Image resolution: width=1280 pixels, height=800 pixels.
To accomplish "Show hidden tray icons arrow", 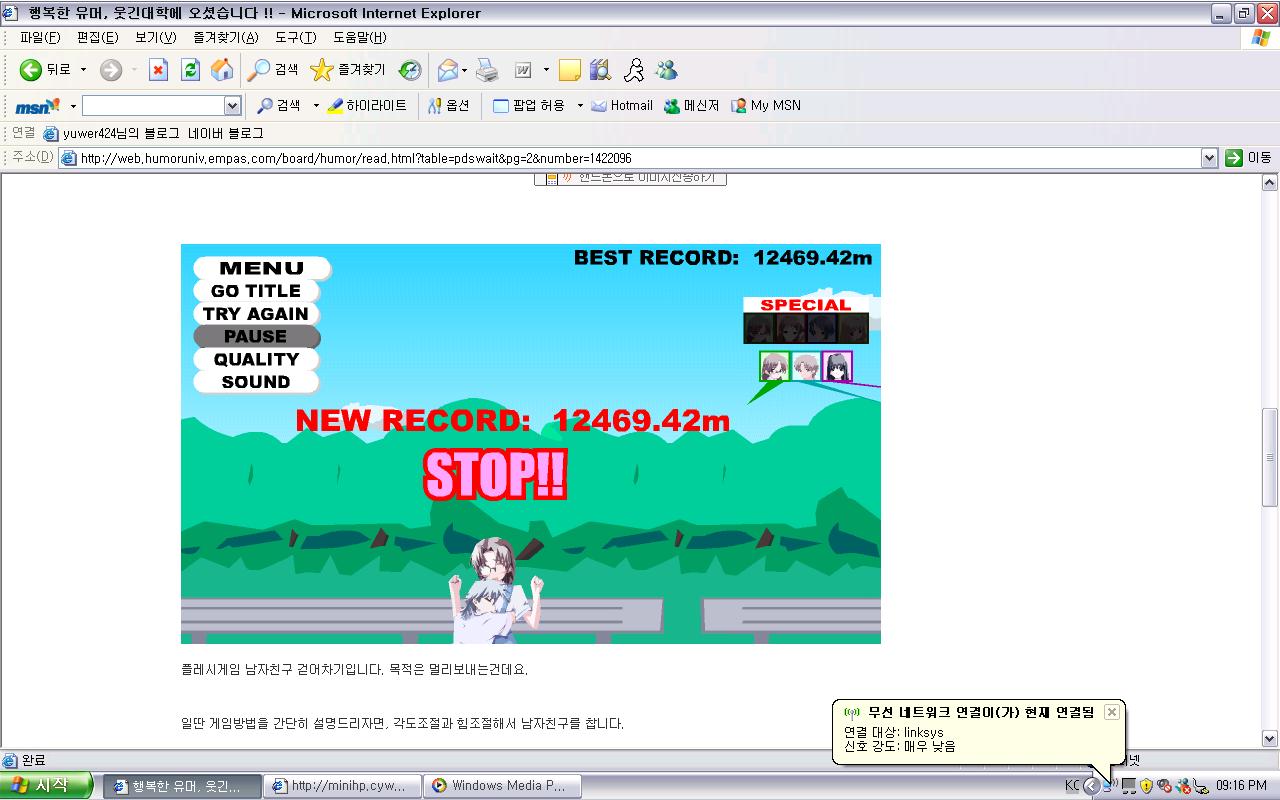I will [x=1091, y=786].
